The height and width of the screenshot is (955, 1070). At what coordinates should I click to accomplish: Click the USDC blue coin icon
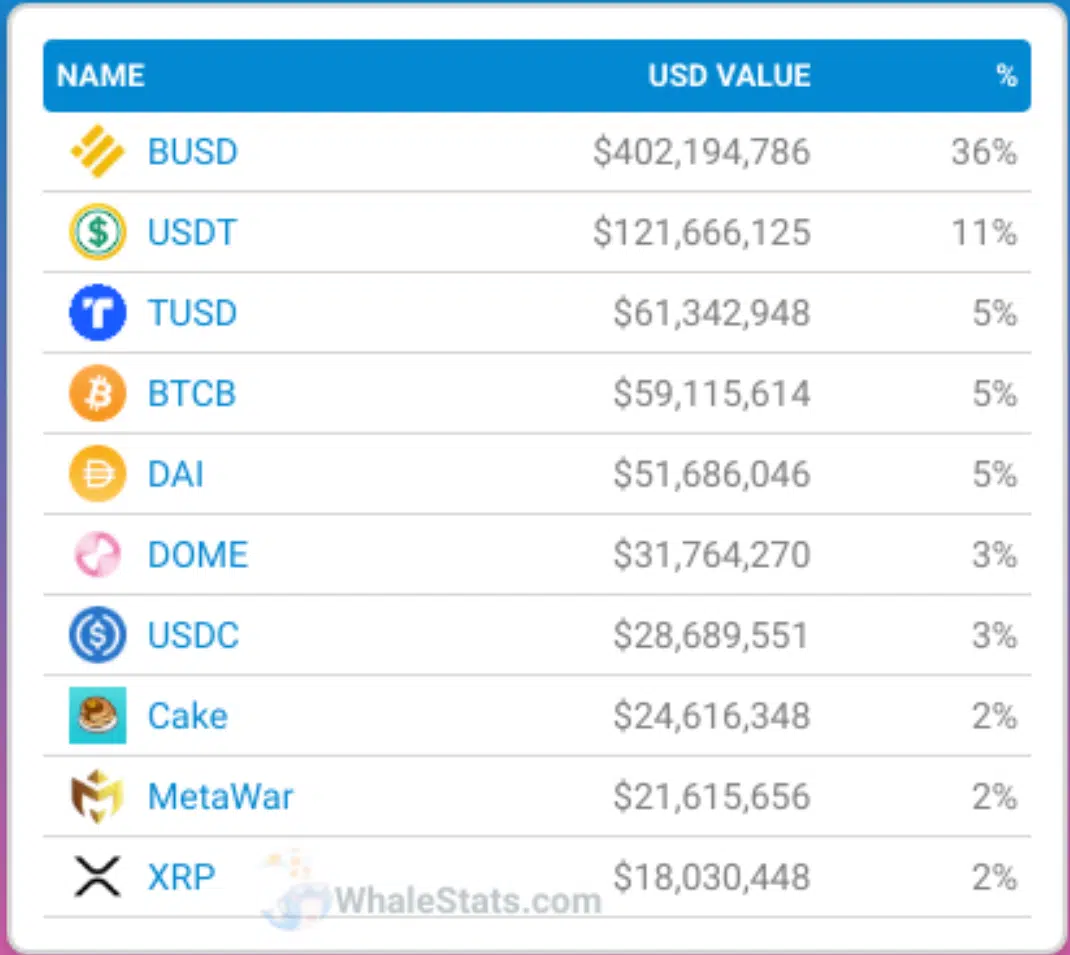pos(97,636)
